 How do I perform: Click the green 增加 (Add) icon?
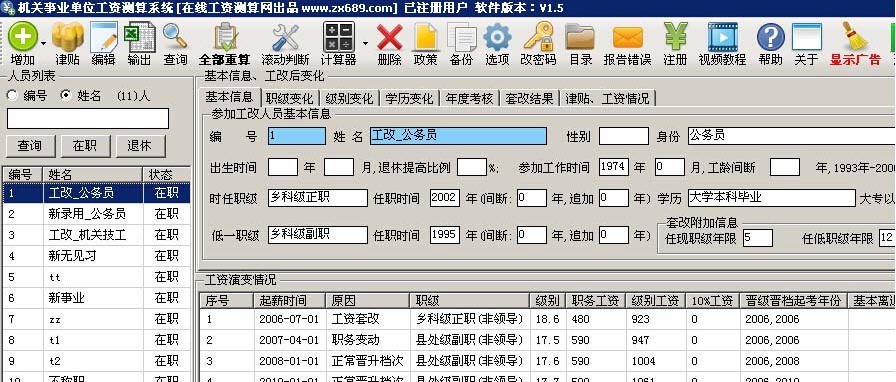23,37
